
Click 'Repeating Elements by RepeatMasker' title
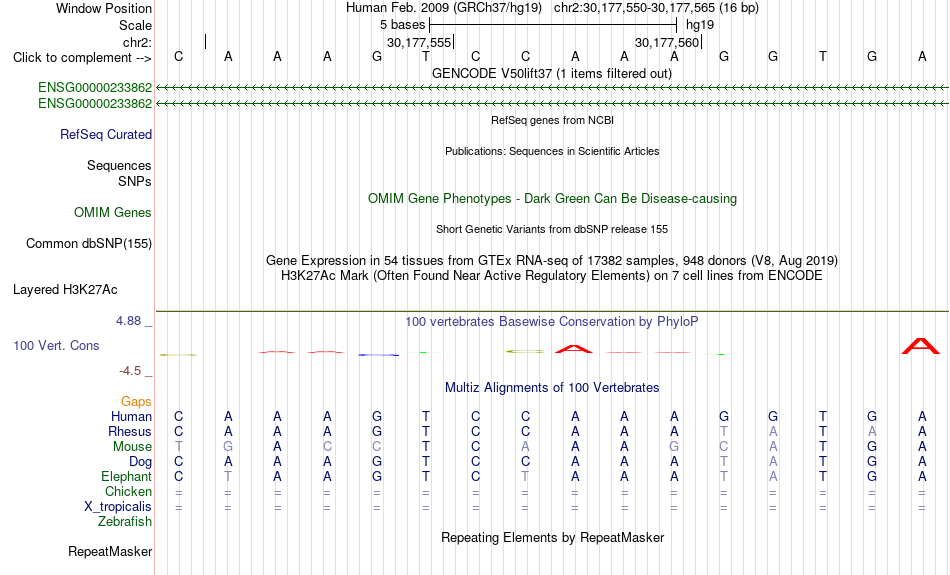[552, 537]
